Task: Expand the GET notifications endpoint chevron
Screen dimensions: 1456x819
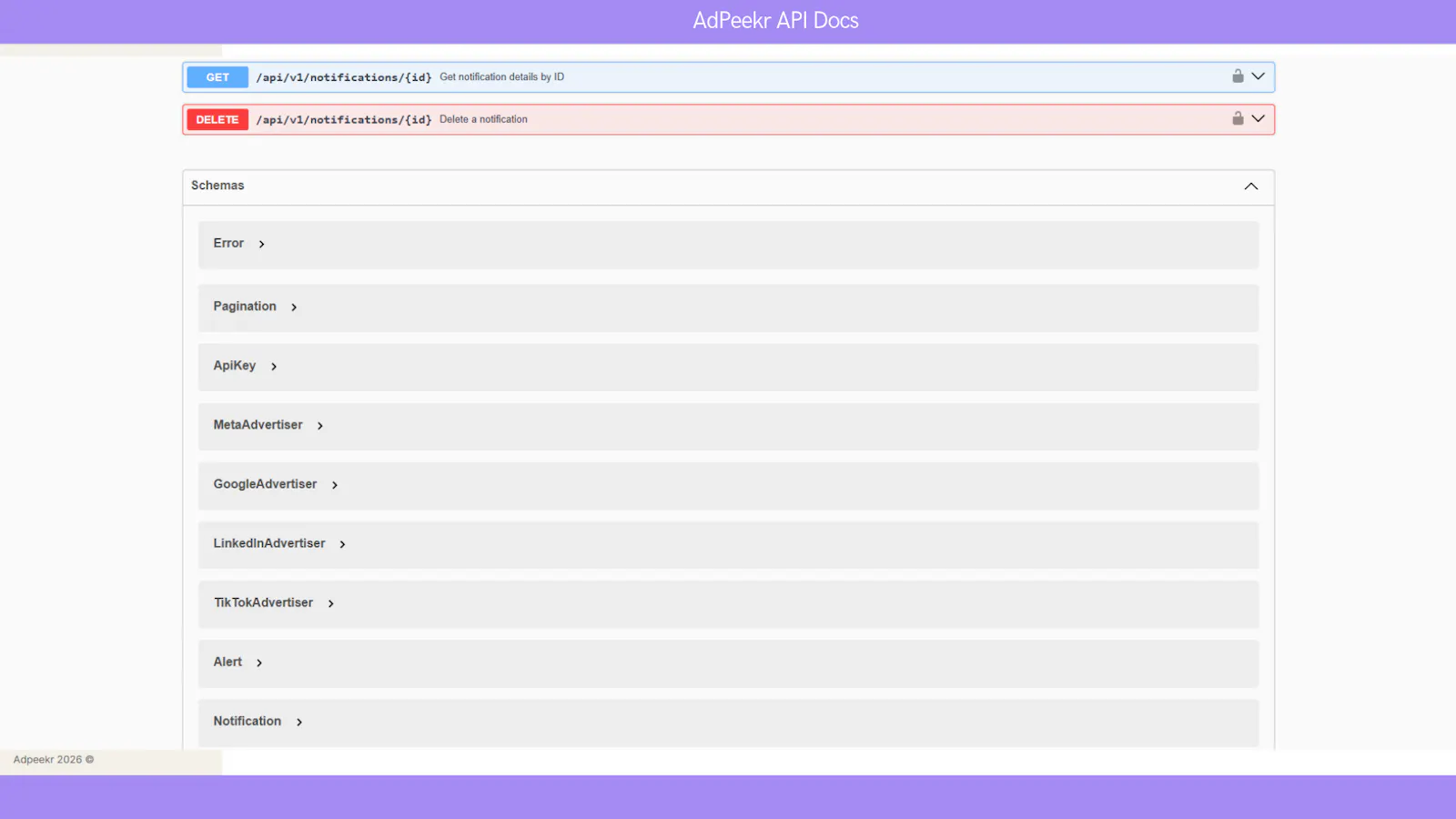Action: pos(1259,76)
